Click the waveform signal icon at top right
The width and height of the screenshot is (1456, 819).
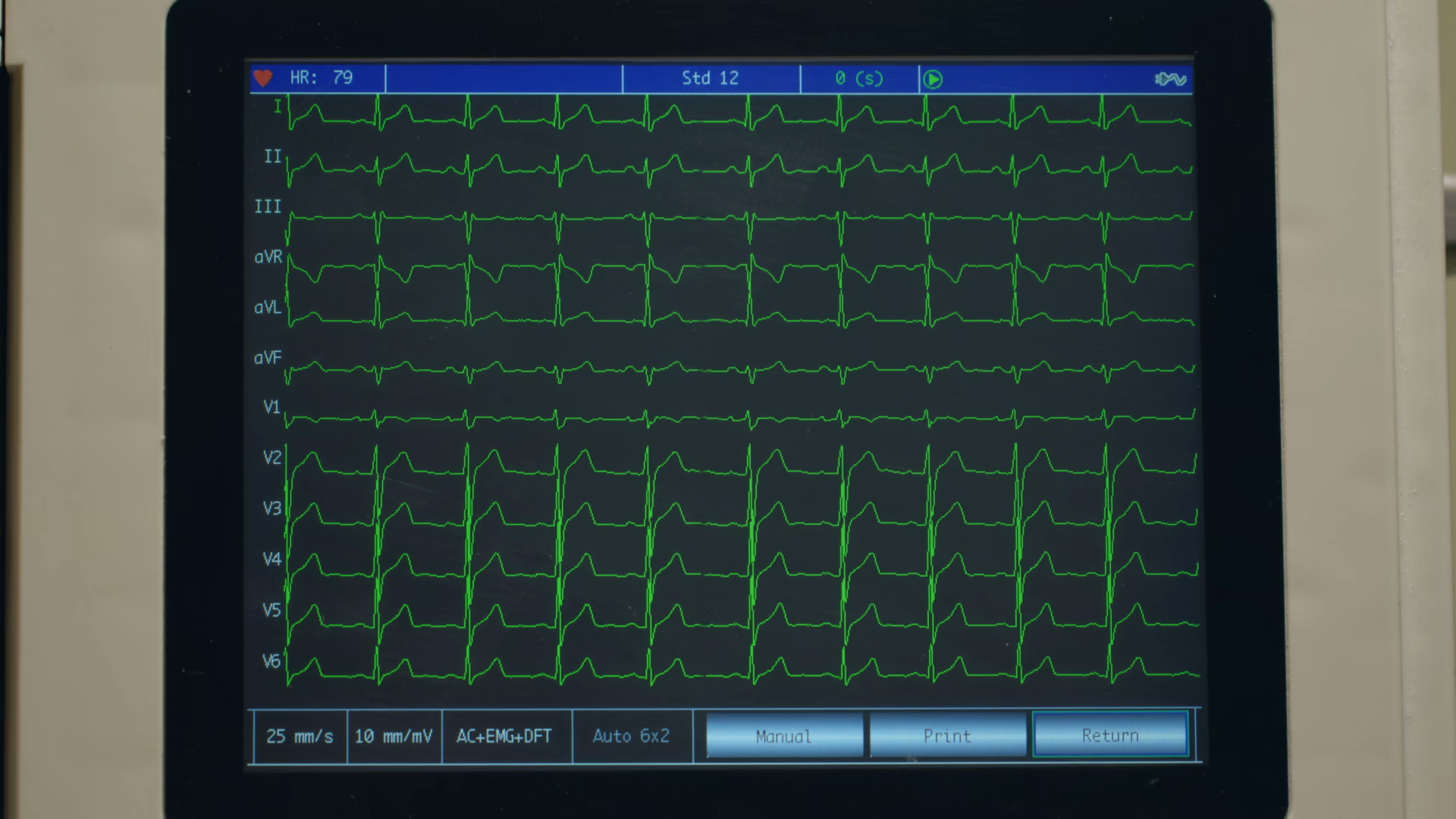1170,79
